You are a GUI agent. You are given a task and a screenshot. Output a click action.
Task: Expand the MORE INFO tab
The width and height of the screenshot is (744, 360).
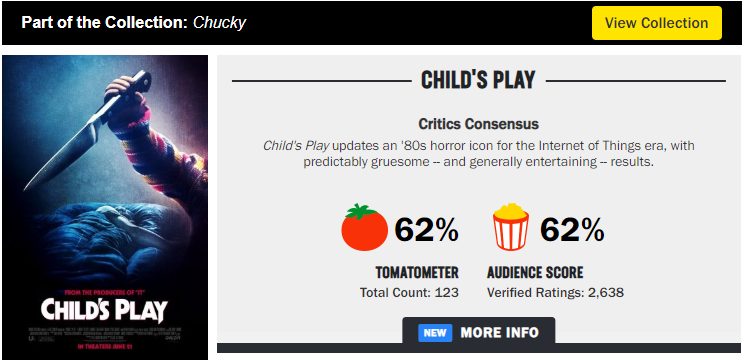pos(478,331)
